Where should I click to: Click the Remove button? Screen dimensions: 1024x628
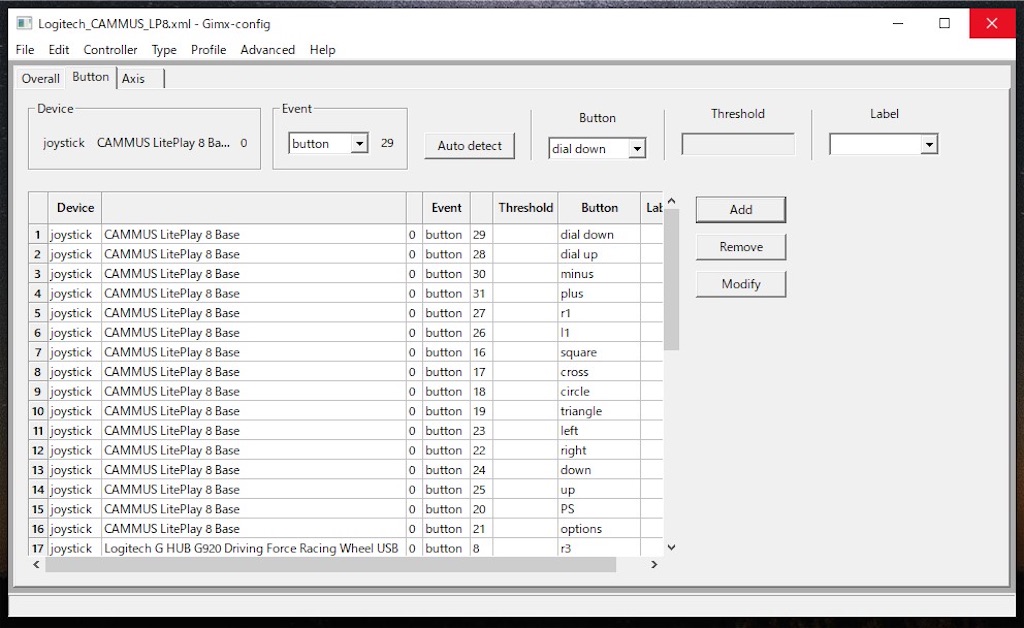[x=741, y=247]
